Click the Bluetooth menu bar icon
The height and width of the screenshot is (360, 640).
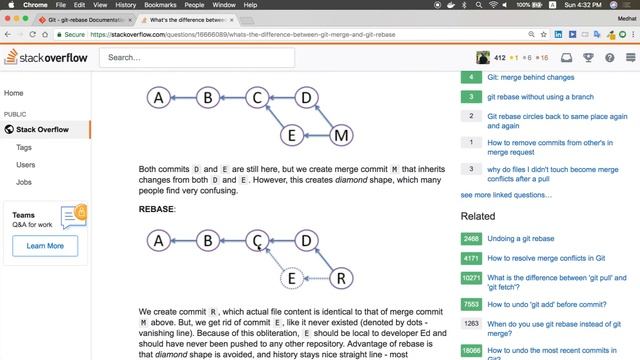point(464,5)
